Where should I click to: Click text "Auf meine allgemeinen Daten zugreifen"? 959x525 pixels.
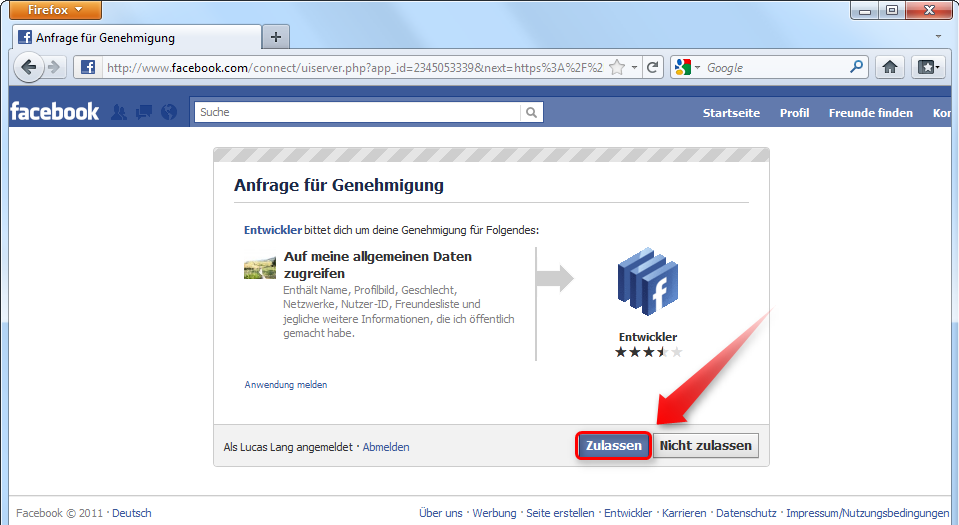[x=377, y=264]
